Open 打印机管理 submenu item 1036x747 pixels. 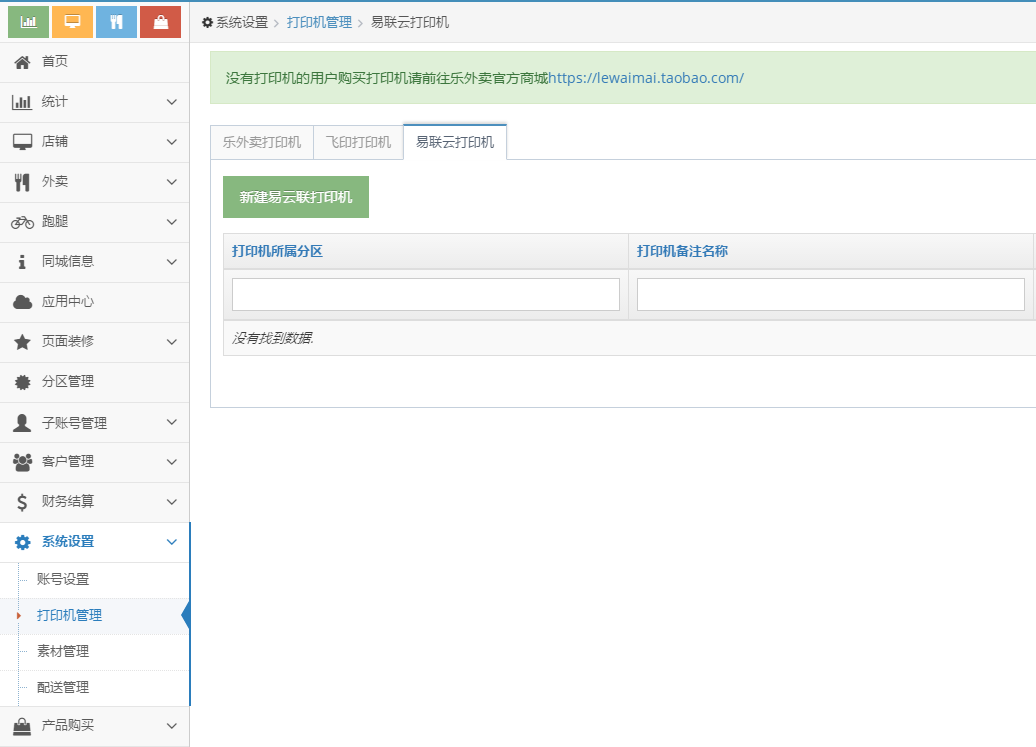[x=69, y=616]
